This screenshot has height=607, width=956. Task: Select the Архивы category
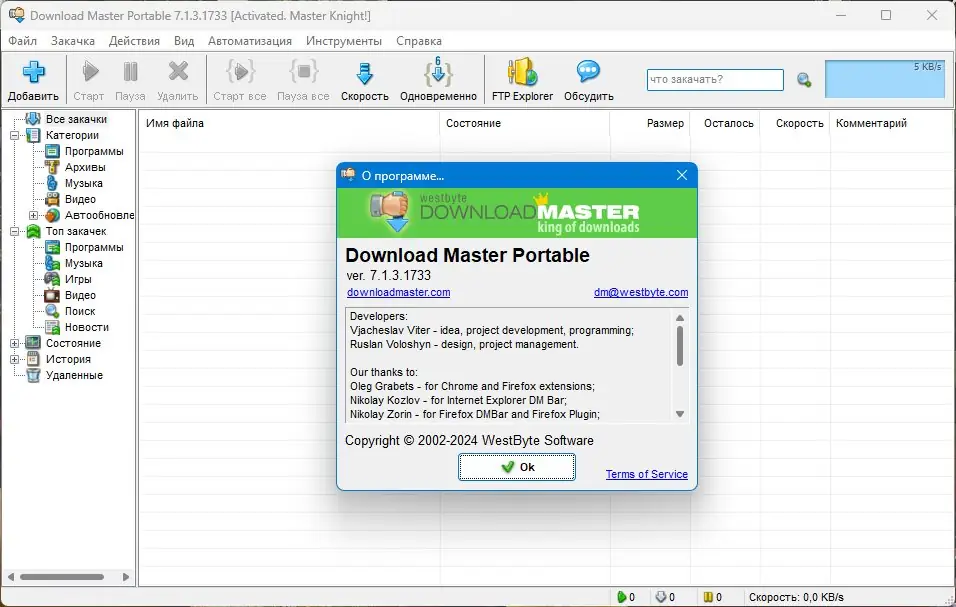(85, 167)
